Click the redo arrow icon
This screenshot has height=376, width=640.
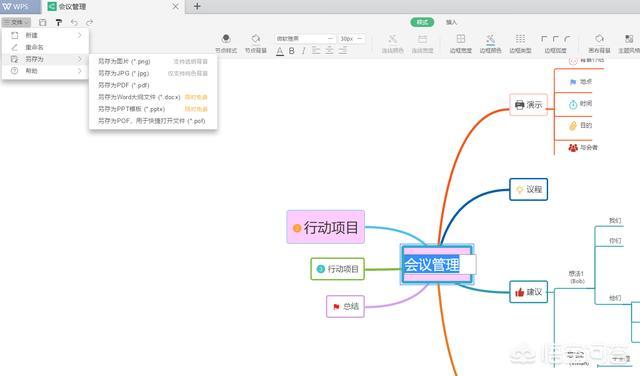coord(89,22)
